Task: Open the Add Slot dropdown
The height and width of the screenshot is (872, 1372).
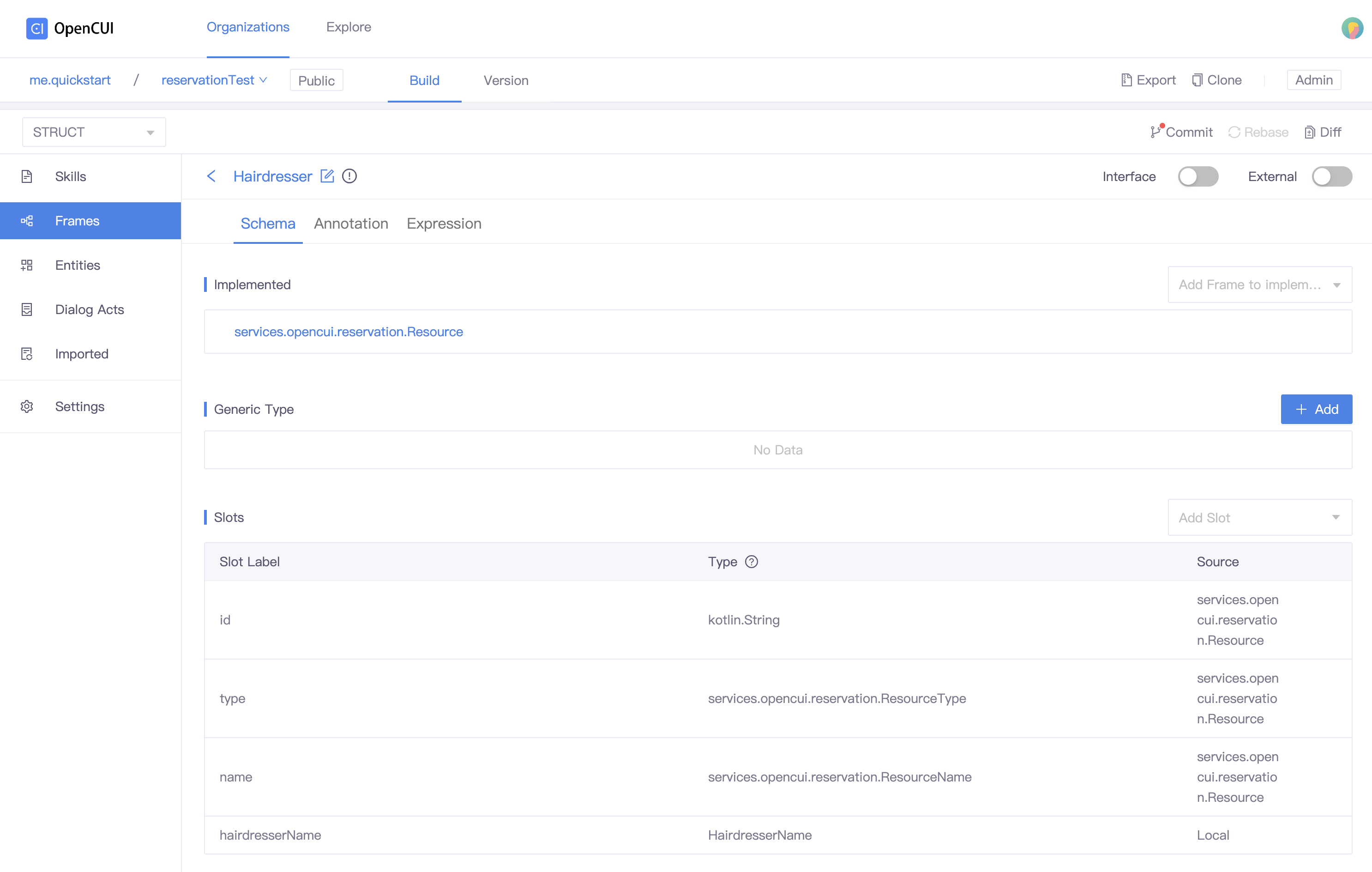Action: click(x=1259, y=517)
